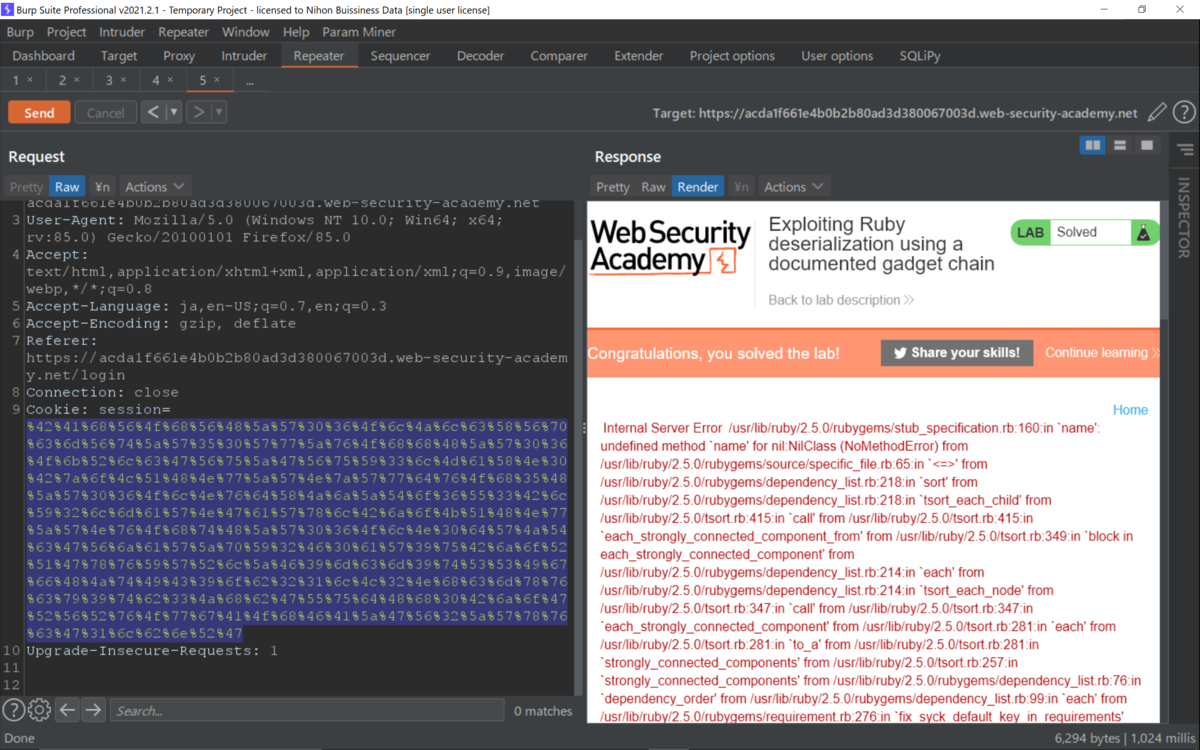The height and width of the screenshot is (750, 1200).
Task: Click the Web Security Academy logo
Action: [670, 247]
